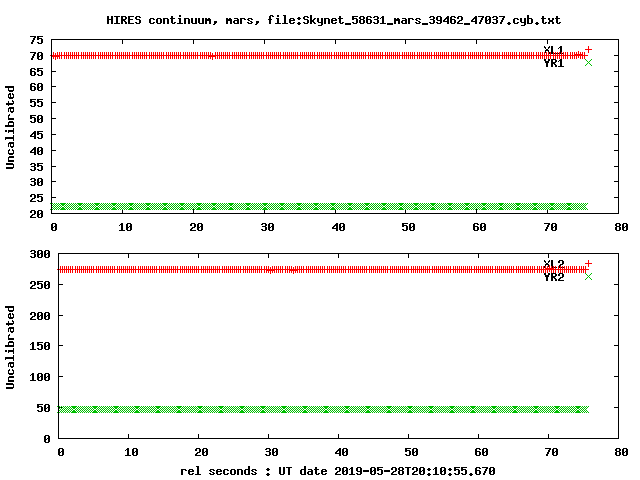640x480 pixels.
Task: Click the 100 tick label on the y-axis
Action: 40,377
